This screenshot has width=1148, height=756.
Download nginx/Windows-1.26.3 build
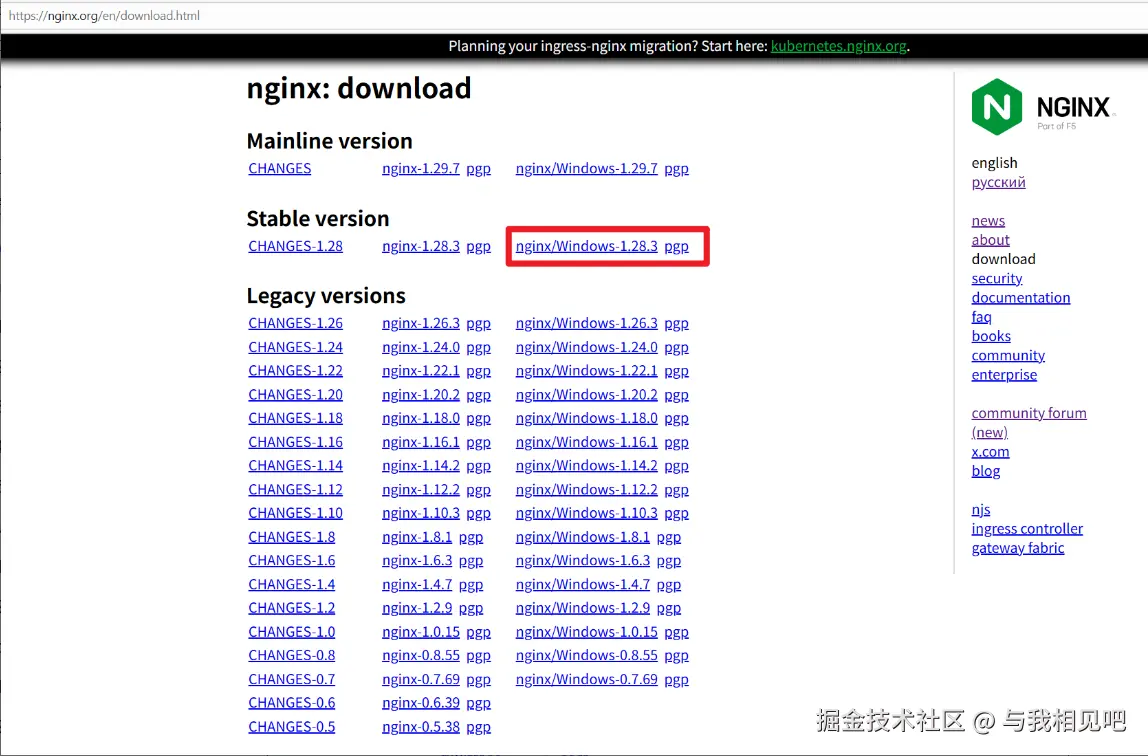pyautogui.click(x=586, y=323)
